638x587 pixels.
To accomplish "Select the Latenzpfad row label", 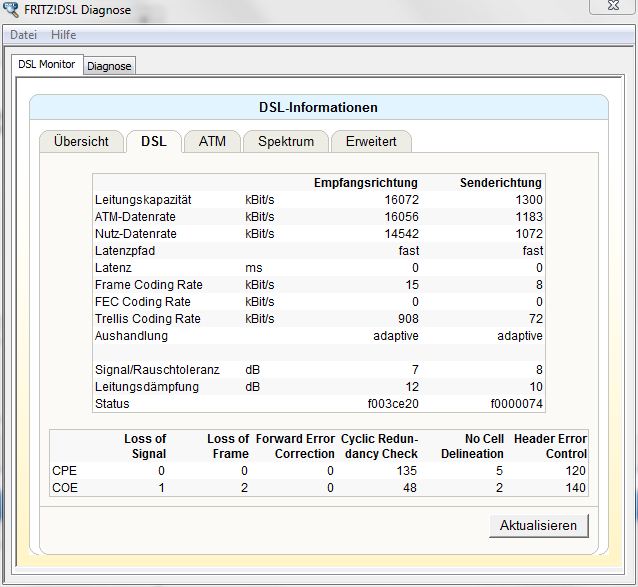I will [125, 251].
